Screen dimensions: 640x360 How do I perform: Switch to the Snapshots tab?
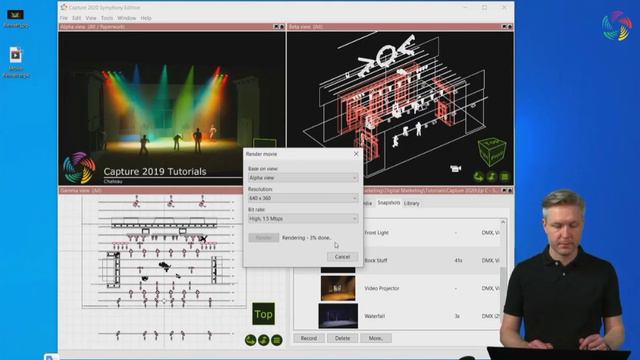point(389,203)
